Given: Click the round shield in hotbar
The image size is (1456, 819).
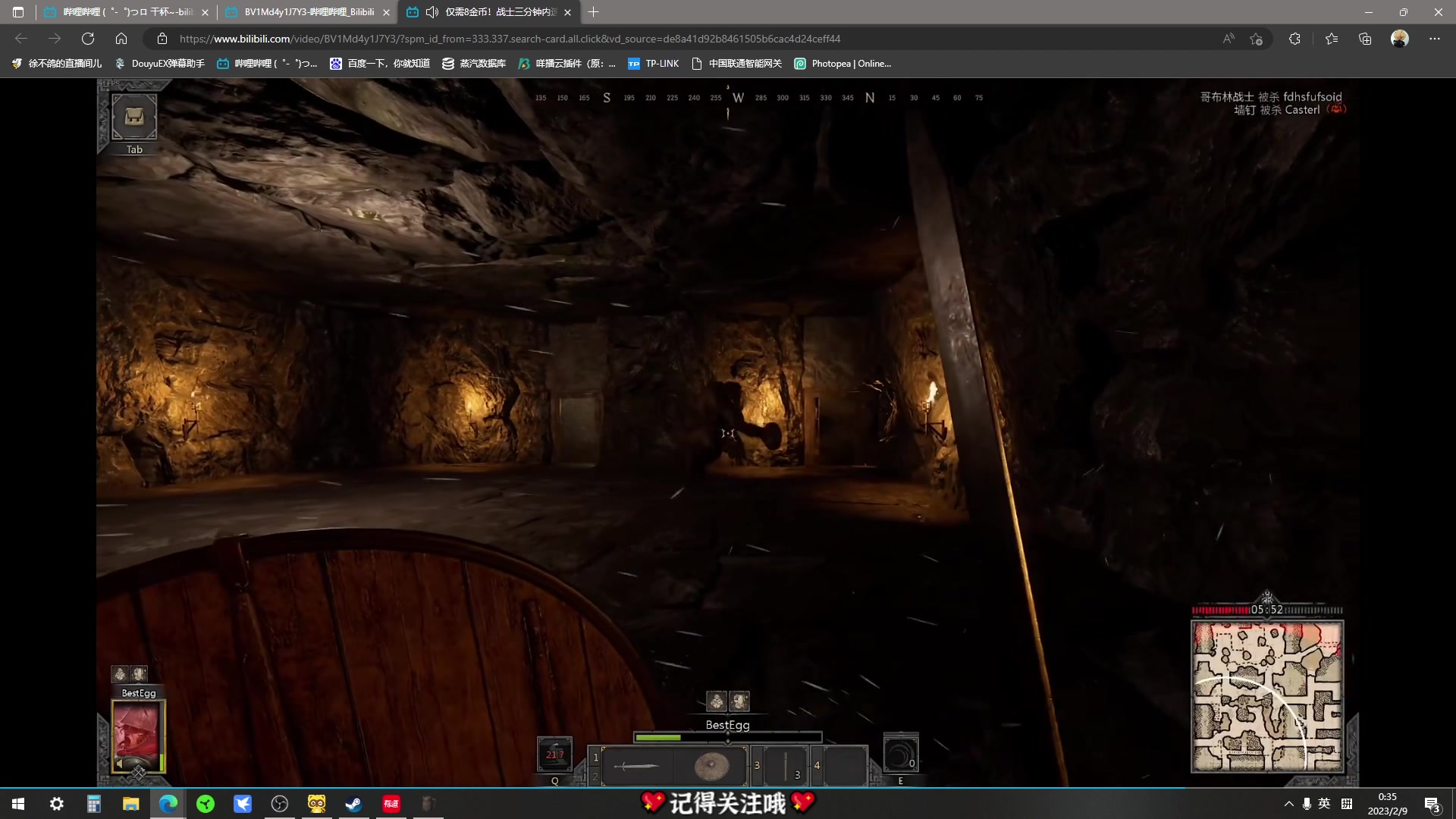Looking at the screenshot, I should click(x=711, y=767).
